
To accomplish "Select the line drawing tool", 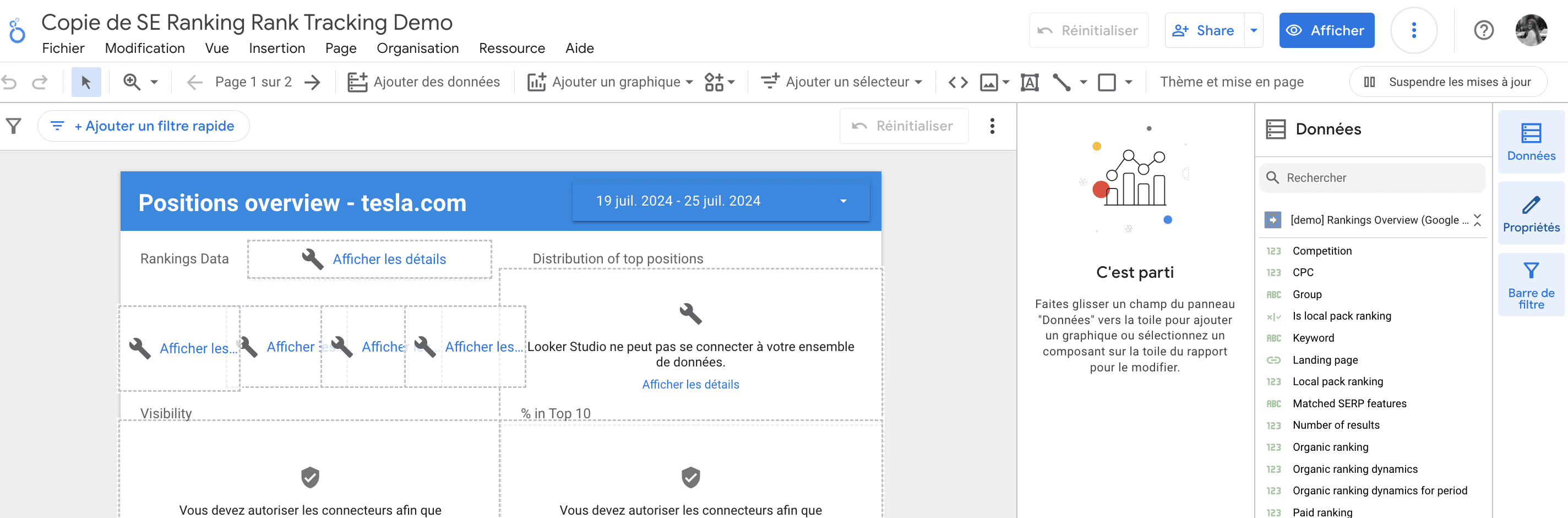I will (x=1061, y=82).
